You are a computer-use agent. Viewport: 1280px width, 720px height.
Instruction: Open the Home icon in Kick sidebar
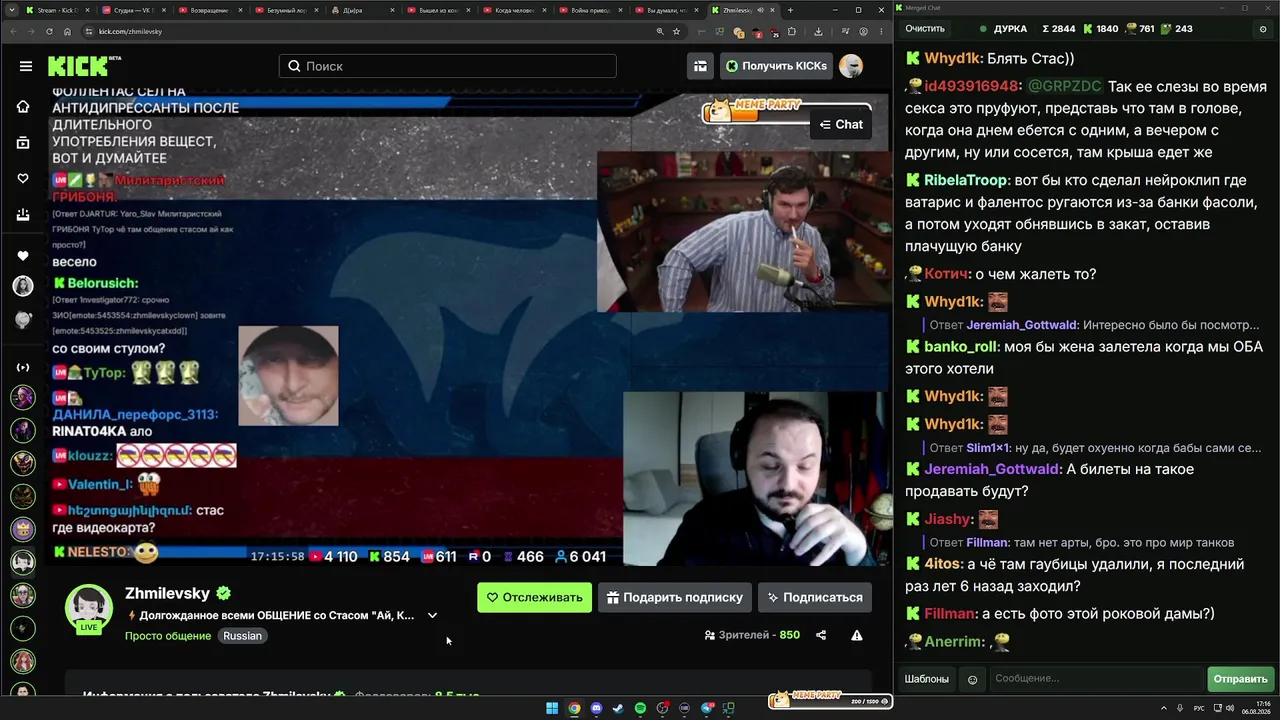coord(23,106)
